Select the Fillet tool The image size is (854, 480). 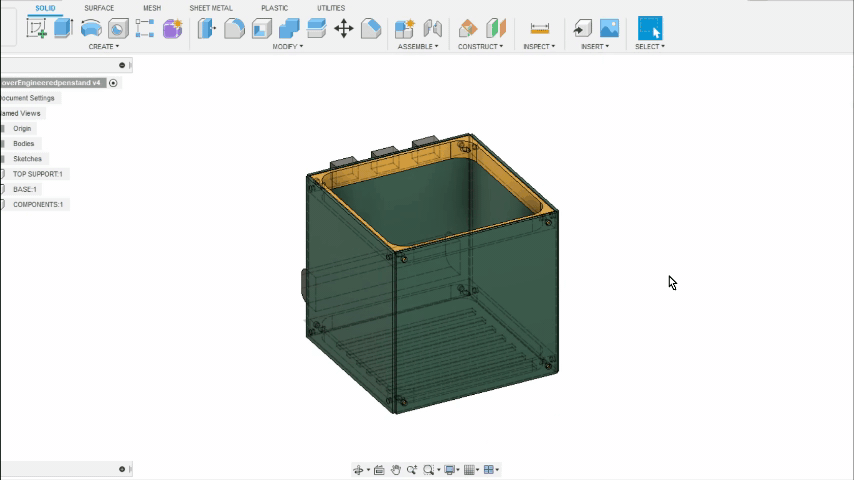[234, 28]
